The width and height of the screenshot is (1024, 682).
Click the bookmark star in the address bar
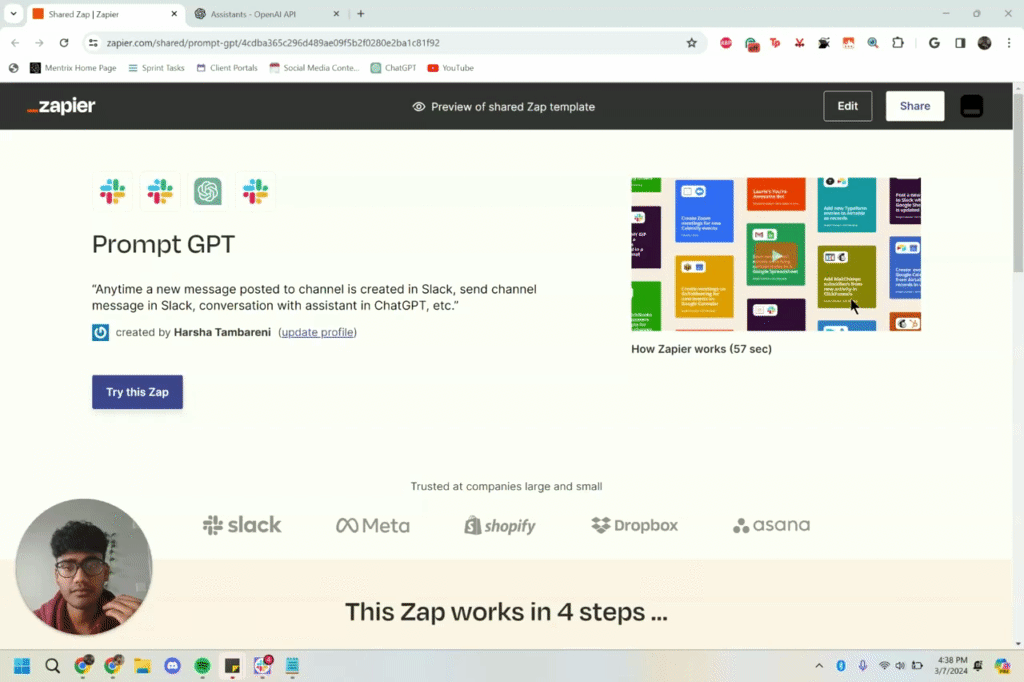pyautogui.click(x=691, y=43)
